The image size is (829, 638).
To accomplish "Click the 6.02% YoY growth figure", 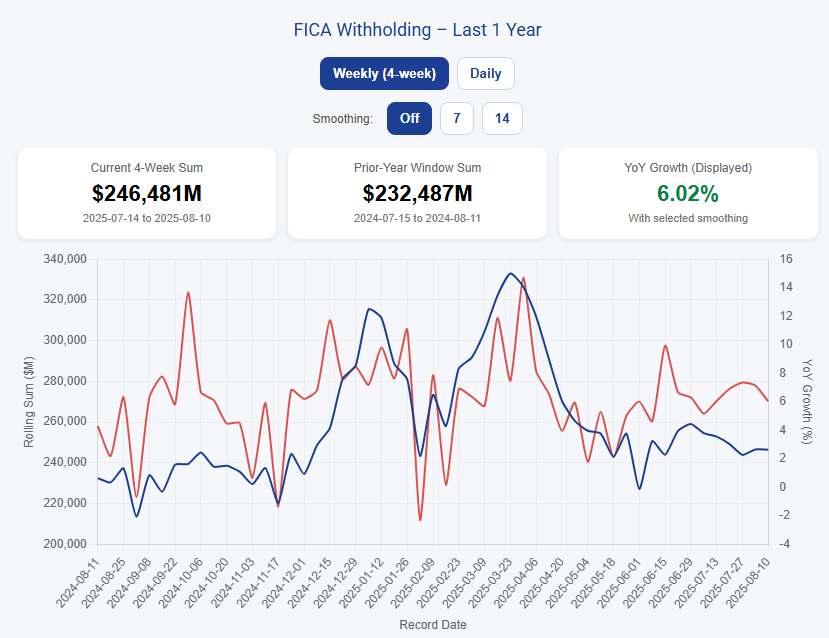I will (x=687, y=193).
